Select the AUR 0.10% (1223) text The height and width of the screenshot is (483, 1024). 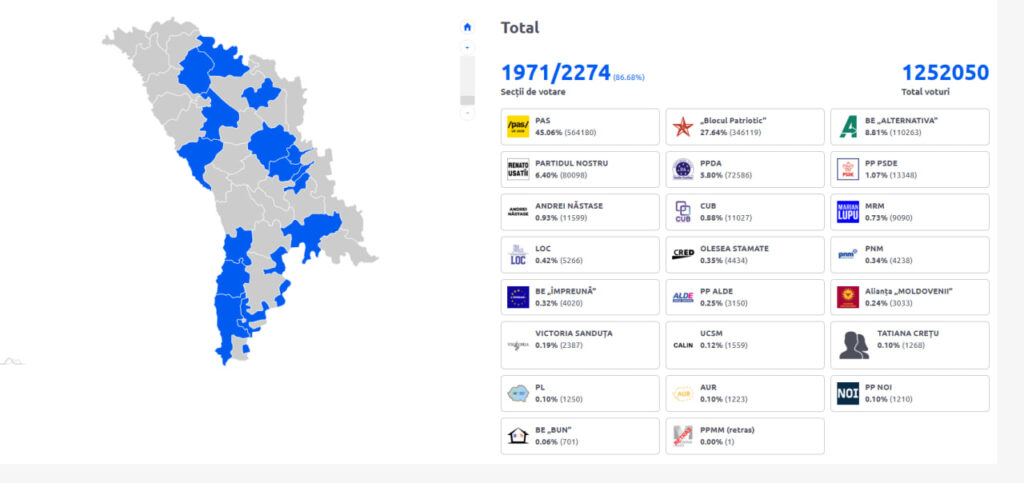(724, 393)
